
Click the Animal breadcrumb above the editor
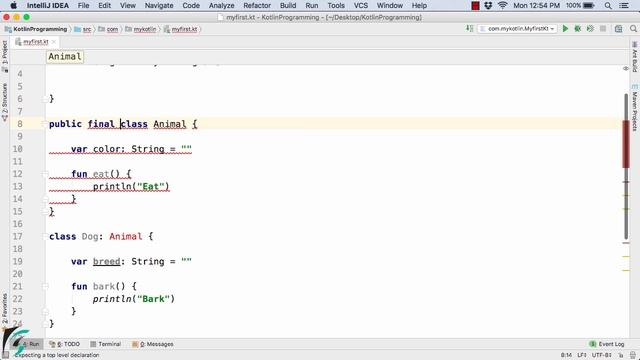click(65, 56)
